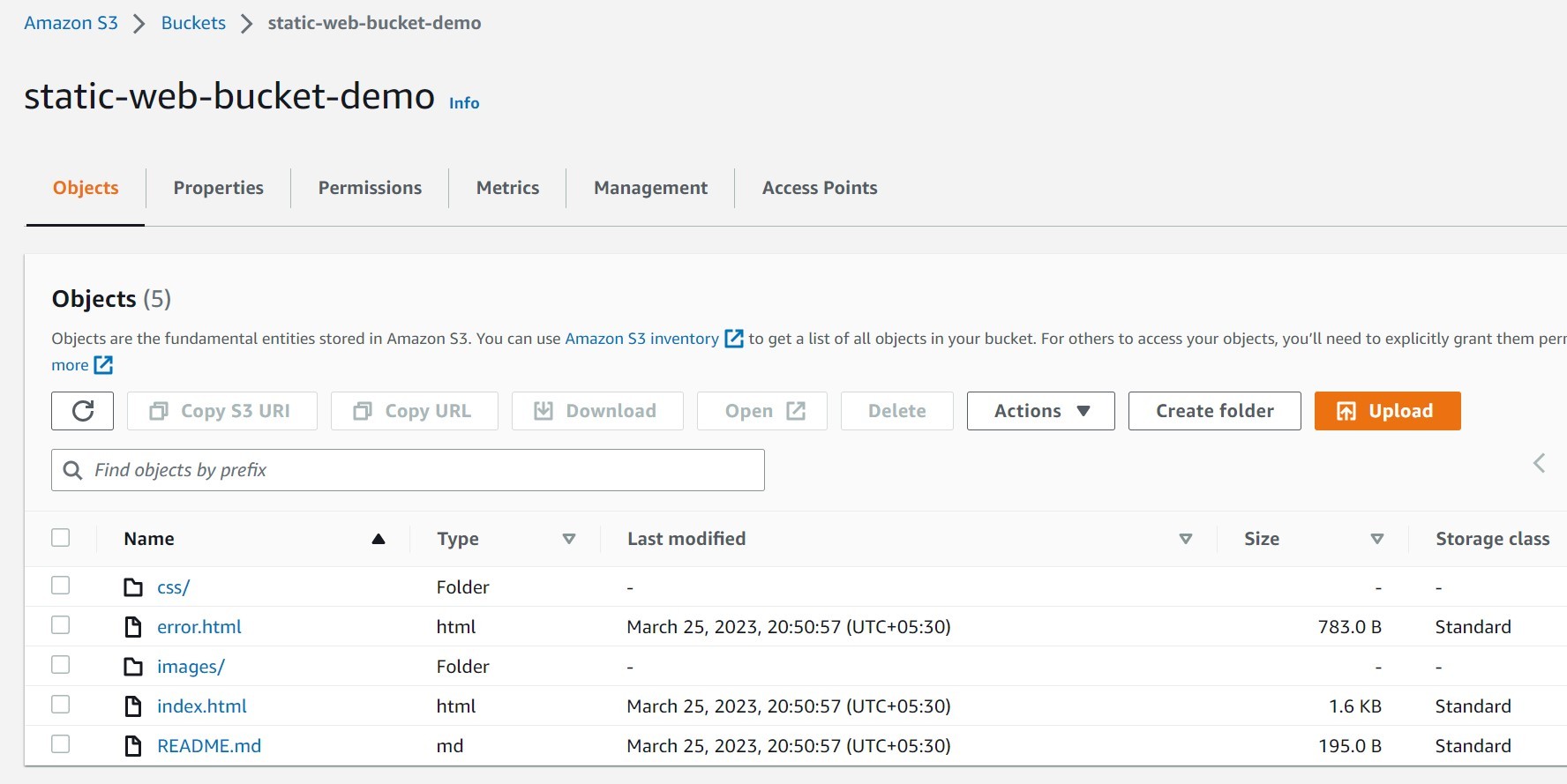Check the box for error.html
This screenshot has height=784, width=1567.
[x=61, y=625]
